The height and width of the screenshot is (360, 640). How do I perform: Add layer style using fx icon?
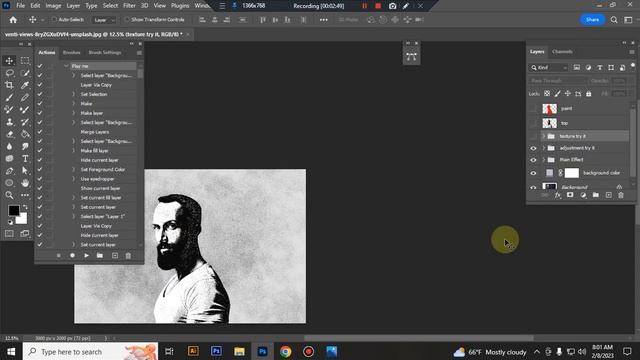[x=558, y=196]
